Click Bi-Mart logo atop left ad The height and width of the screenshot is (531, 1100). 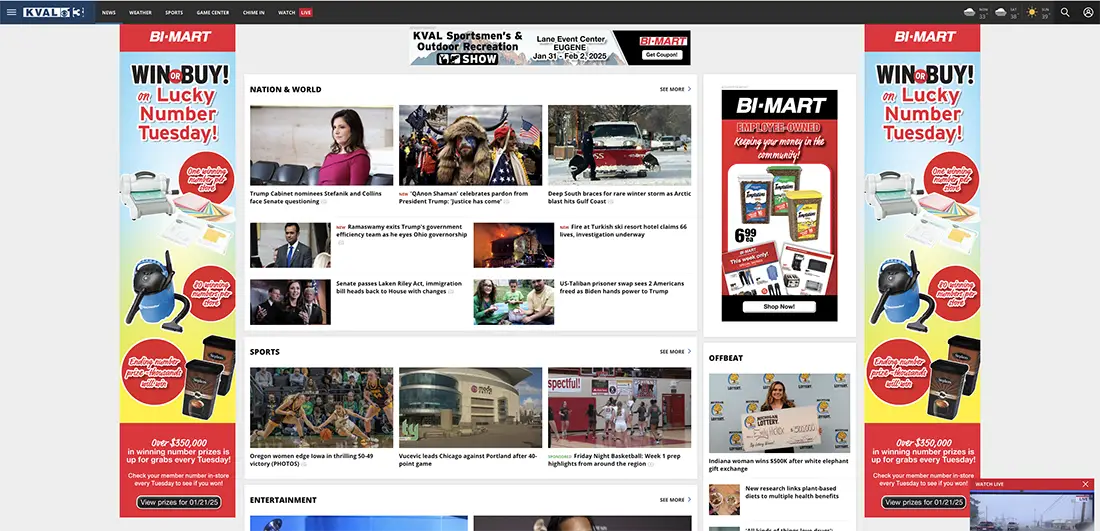[178, 36]
